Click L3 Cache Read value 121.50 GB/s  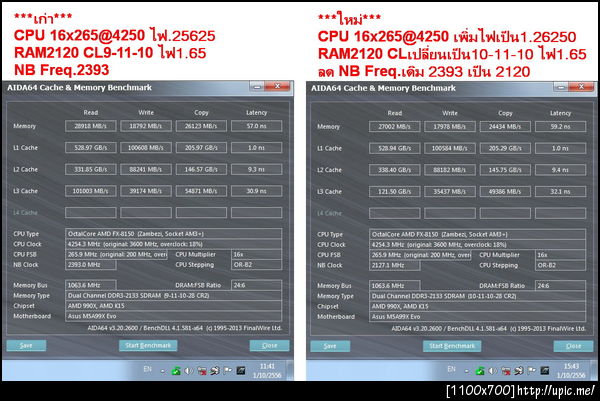pos(395,192)
